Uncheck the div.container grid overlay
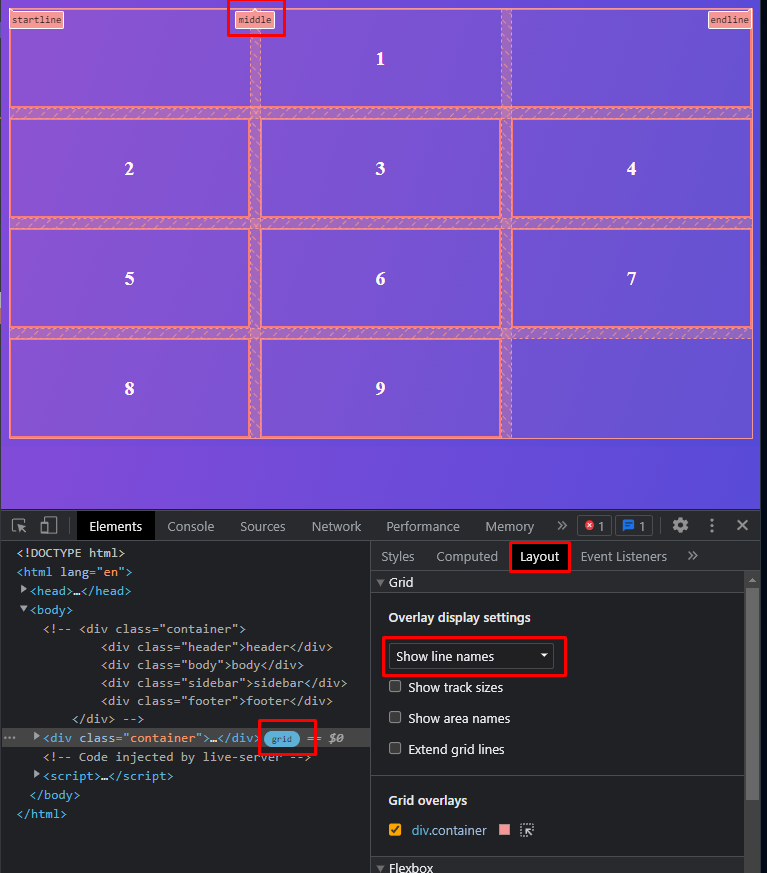Viewport: 767px width, 873px height. tap(395, 830)
